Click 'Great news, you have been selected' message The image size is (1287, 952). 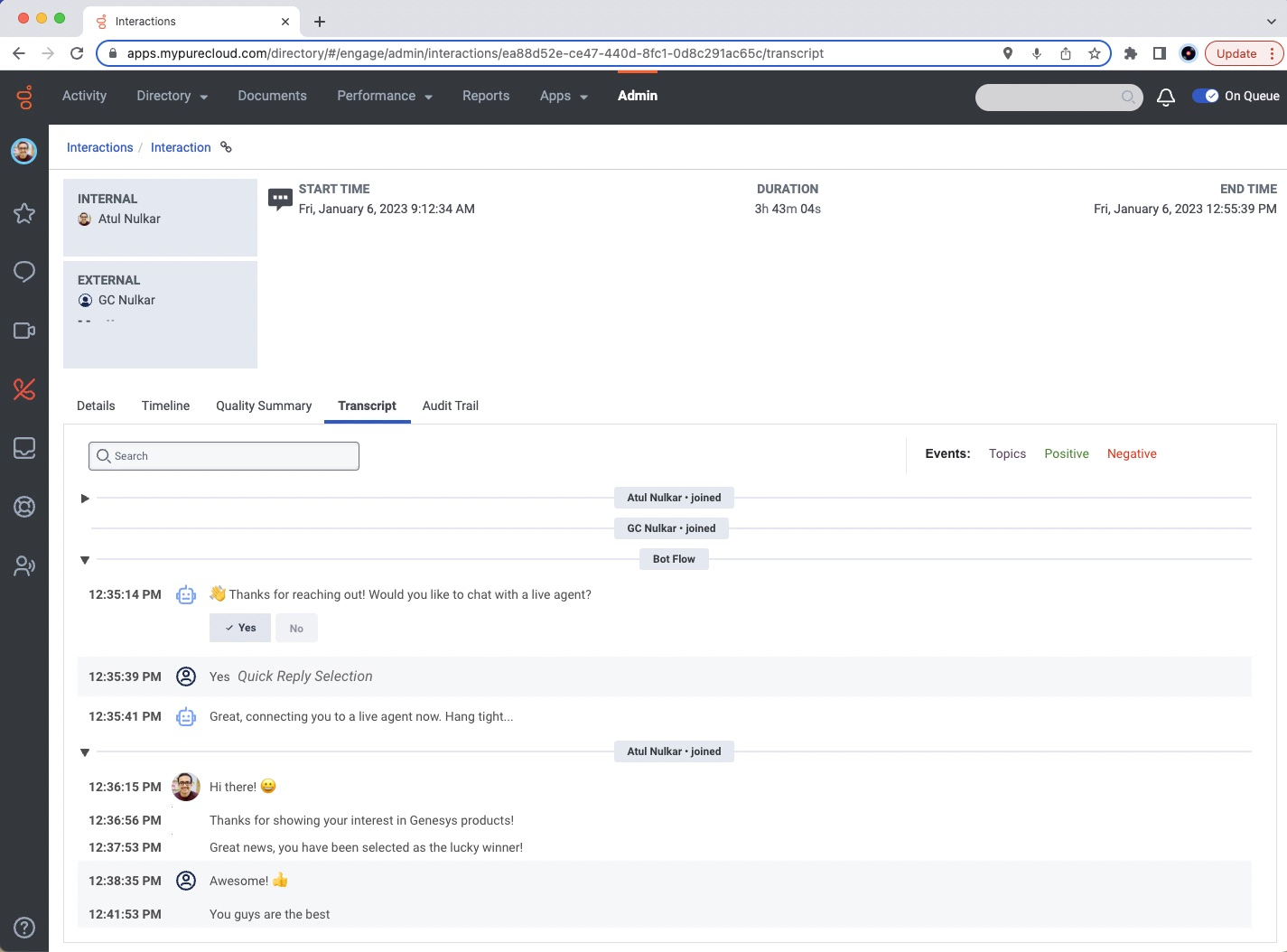366,847
